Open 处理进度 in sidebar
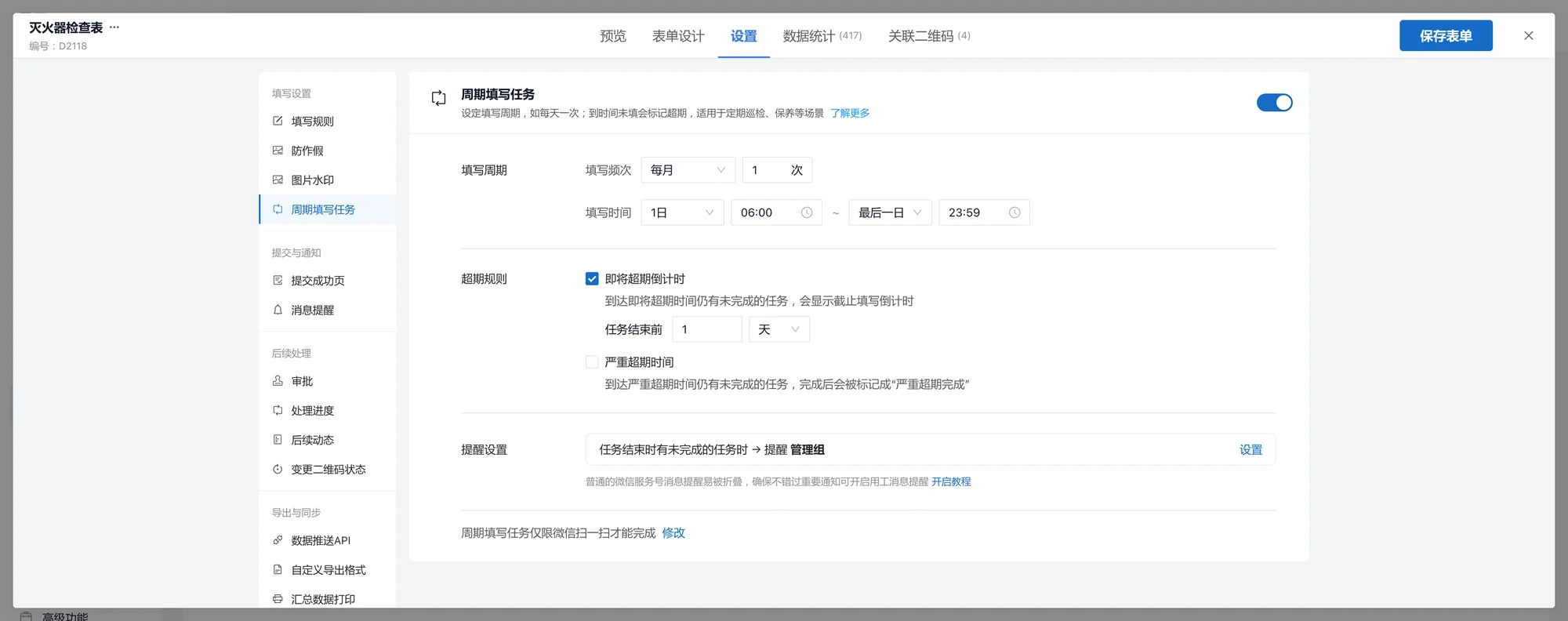Screen dimensions: 1568x621 click(328, 410)
